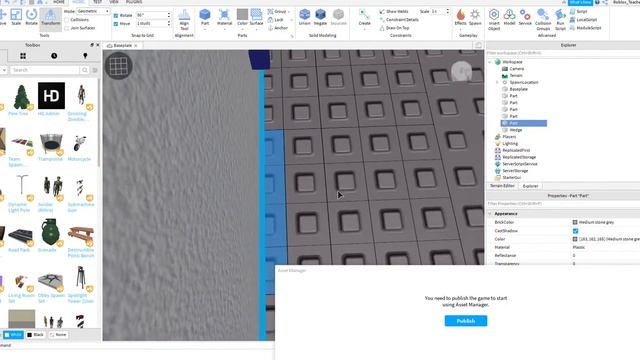This screenshot has width=640, height=360.
Task: Click the blue Publish button
Action: click(466, 321)
